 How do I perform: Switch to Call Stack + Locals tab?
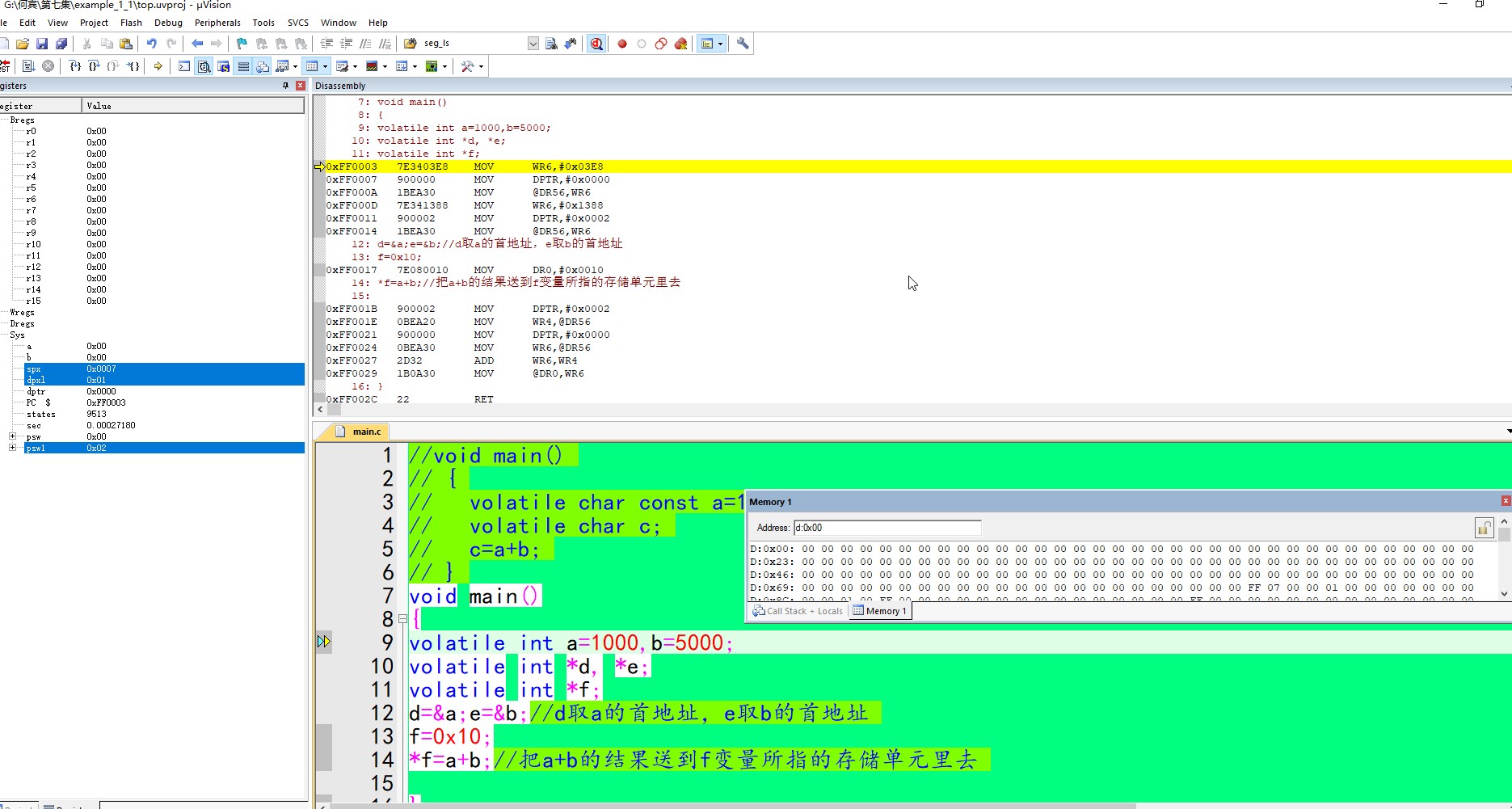pos(798,611)
